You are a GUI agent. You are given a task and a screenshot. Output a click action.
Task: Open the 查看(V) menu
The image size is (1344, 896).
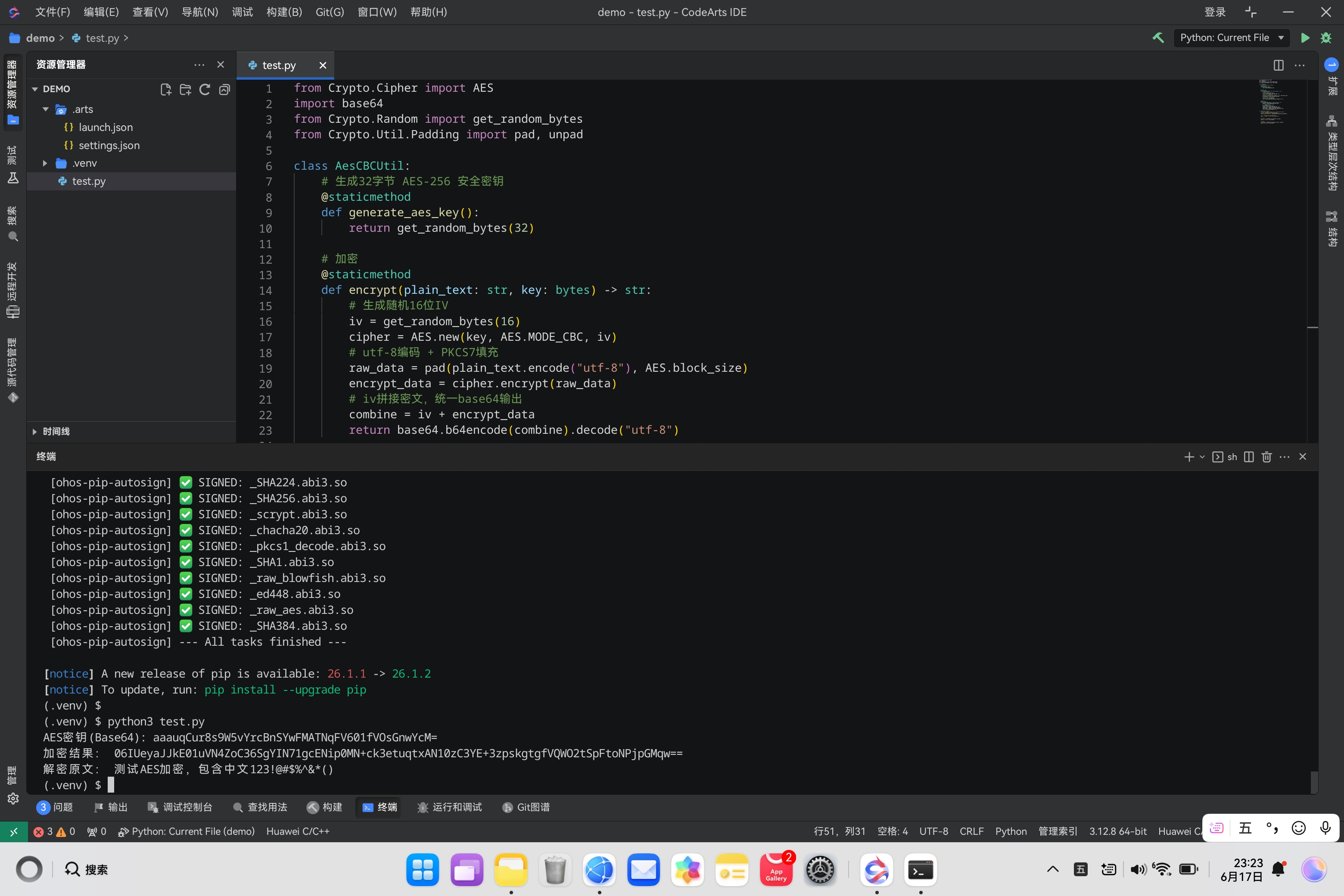point(150,12)
